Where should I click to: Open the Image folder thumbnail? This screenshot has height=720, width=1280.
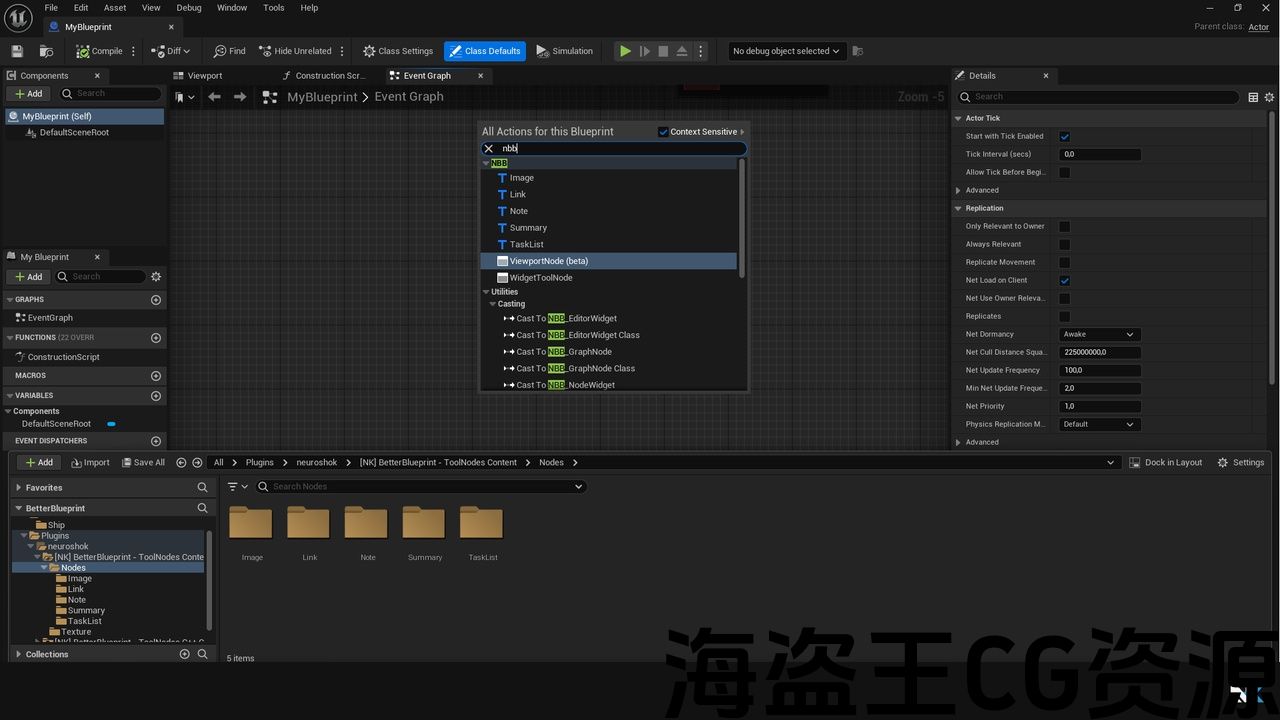[251, 523]
